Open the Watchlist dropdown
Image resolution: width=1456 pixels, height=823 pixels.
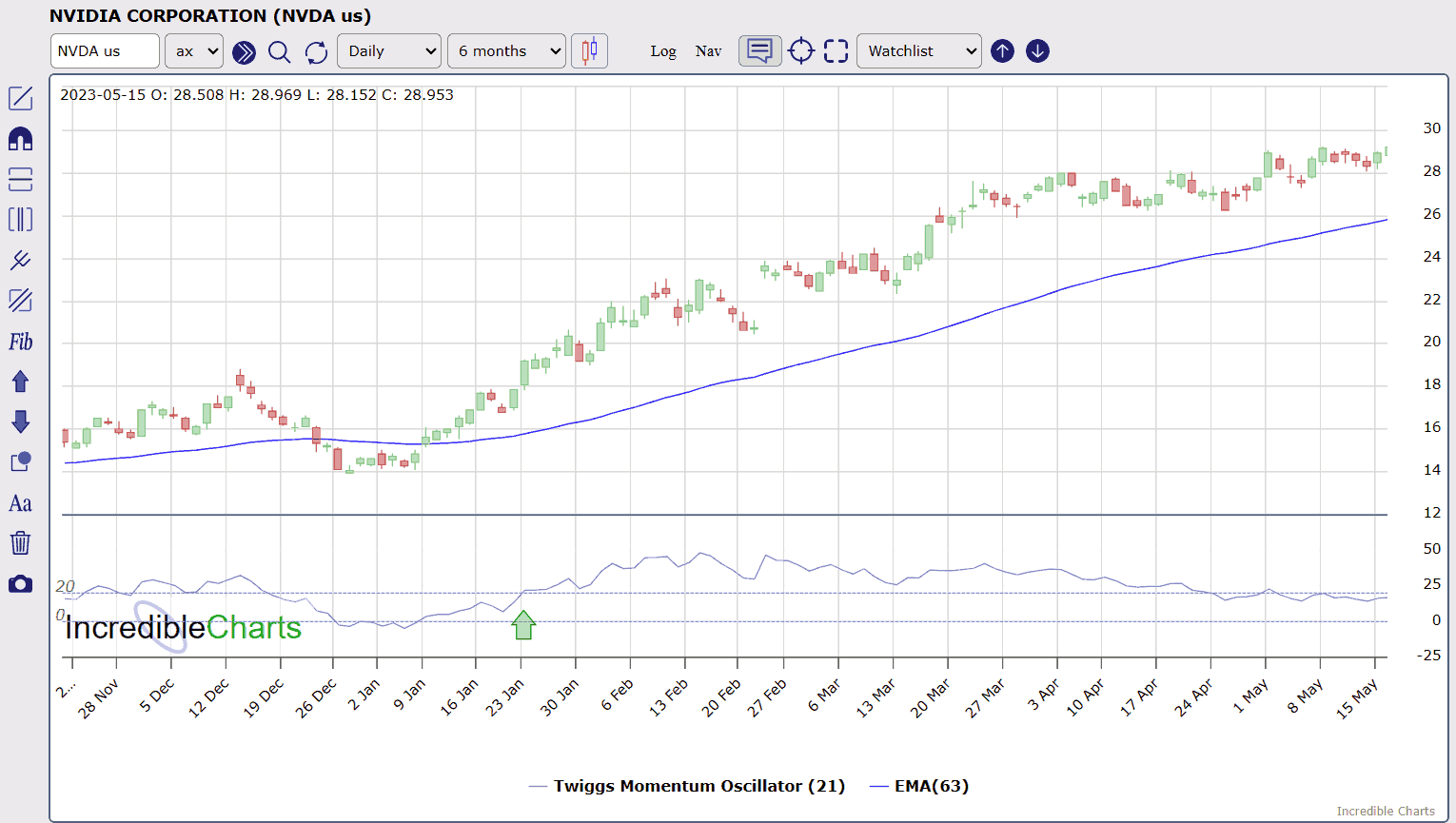coord(919,51)
